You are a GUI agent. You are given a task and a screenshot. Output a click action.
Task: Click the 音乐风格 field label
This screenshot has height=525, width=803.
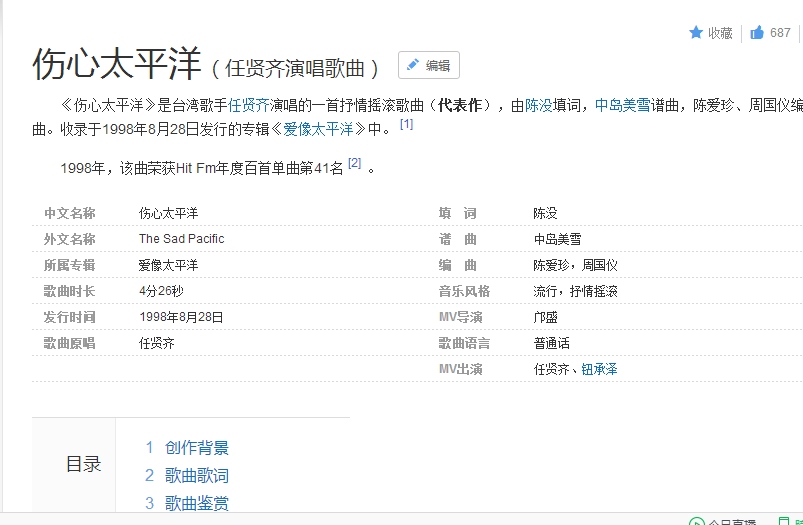tap(464, 291)
